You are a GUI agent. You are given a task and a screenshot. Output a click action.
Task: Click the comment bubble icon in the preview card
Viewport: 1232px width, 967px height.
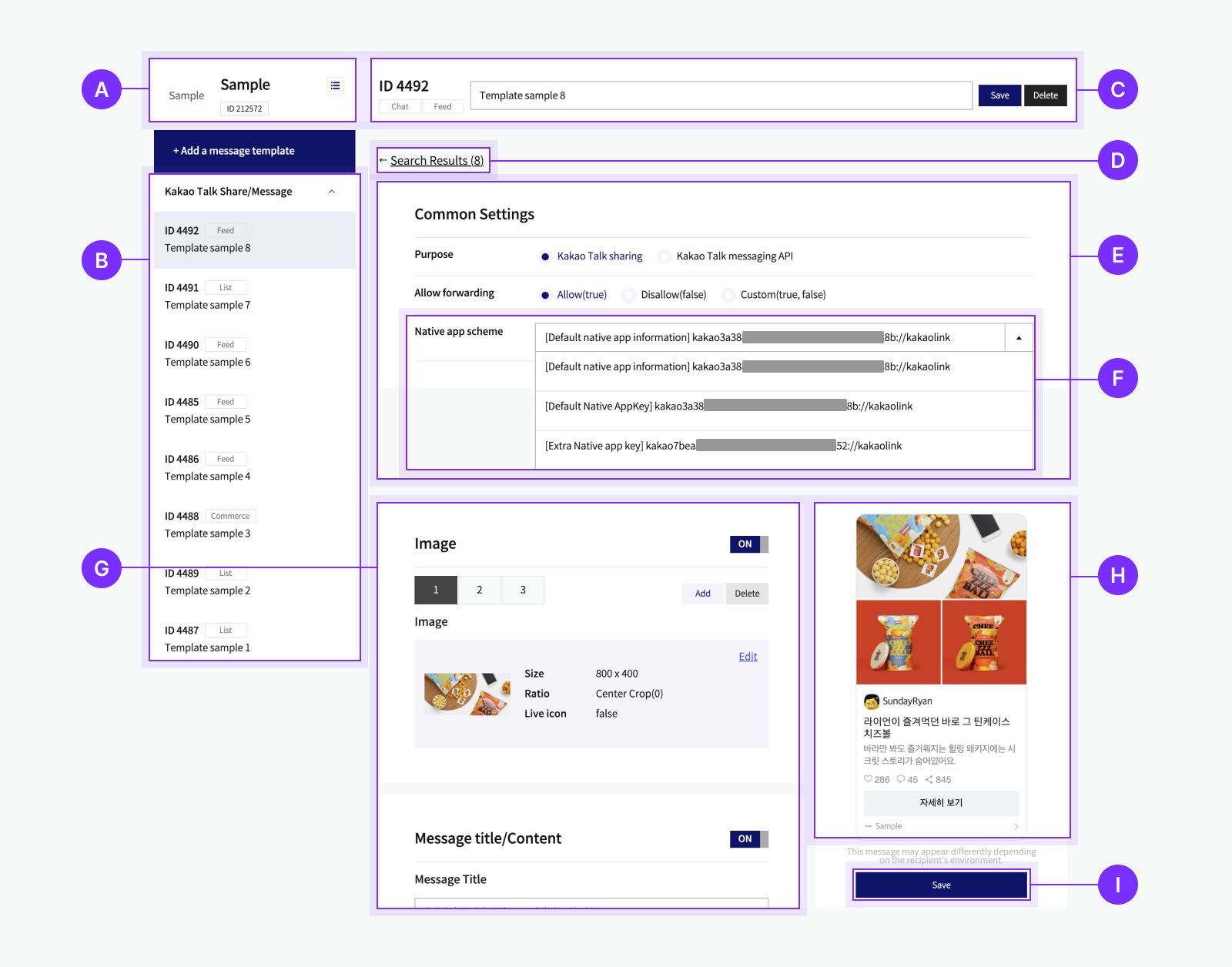(901, 779)
